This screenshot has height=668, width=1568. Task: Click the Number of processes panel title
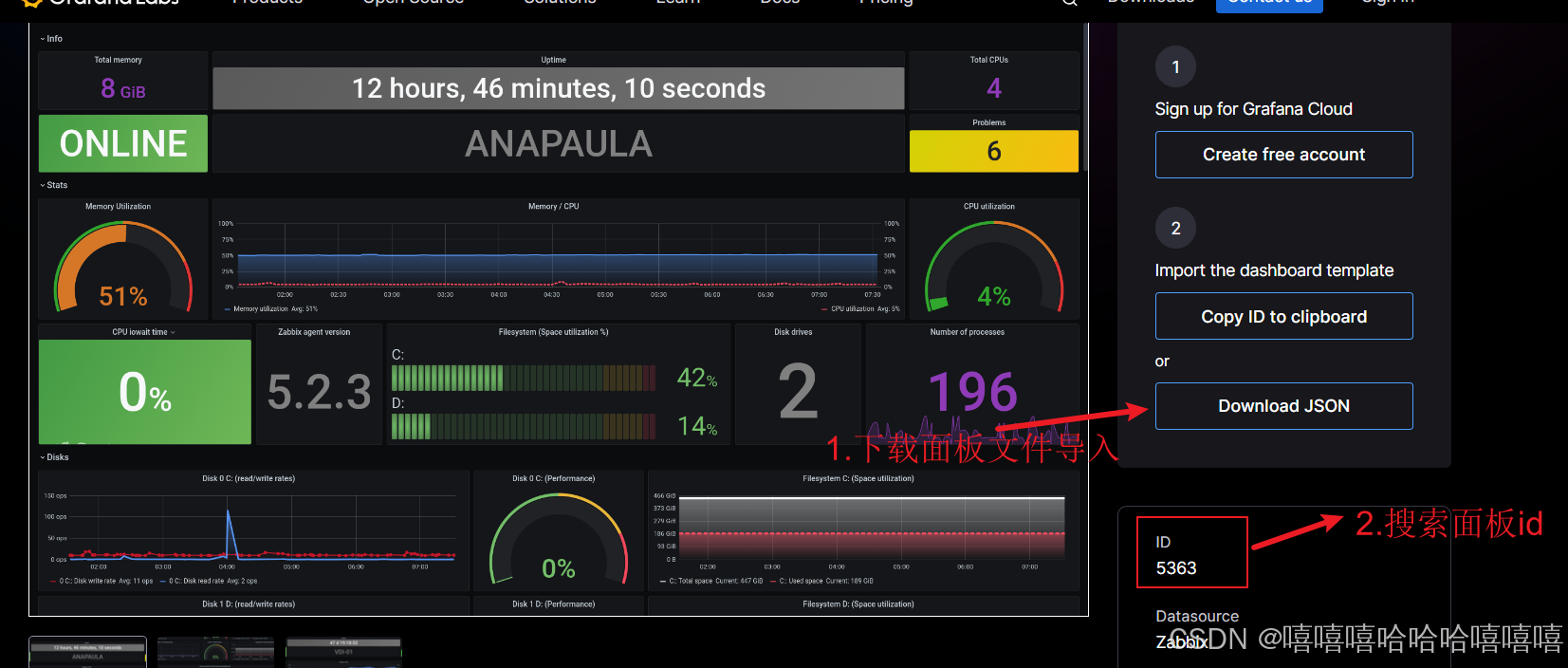pos(967,332)
